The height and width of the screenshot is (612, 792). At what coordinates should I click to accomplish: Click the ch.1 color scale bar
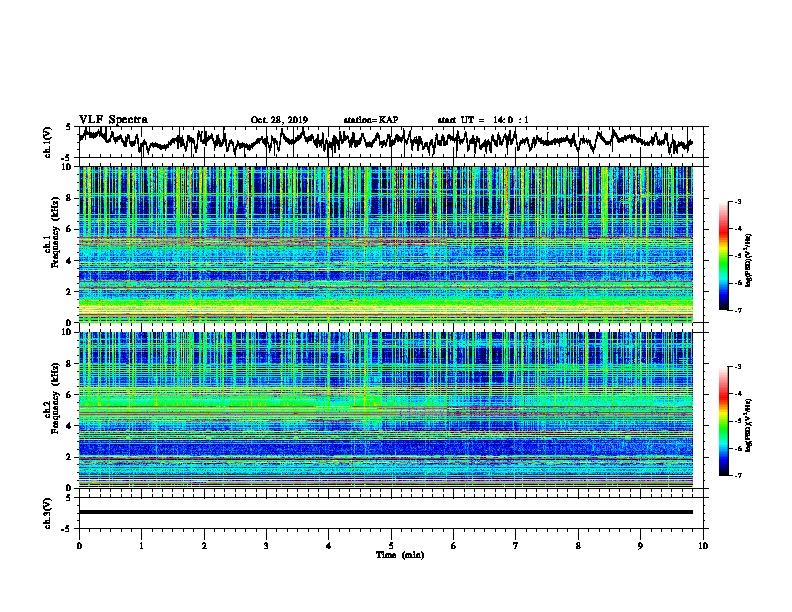(723, 256)
